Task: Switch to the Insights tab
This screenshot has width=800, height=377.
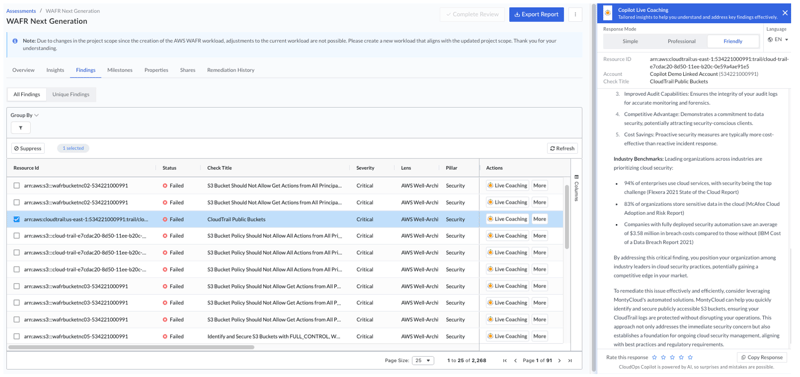Action: 55,70
